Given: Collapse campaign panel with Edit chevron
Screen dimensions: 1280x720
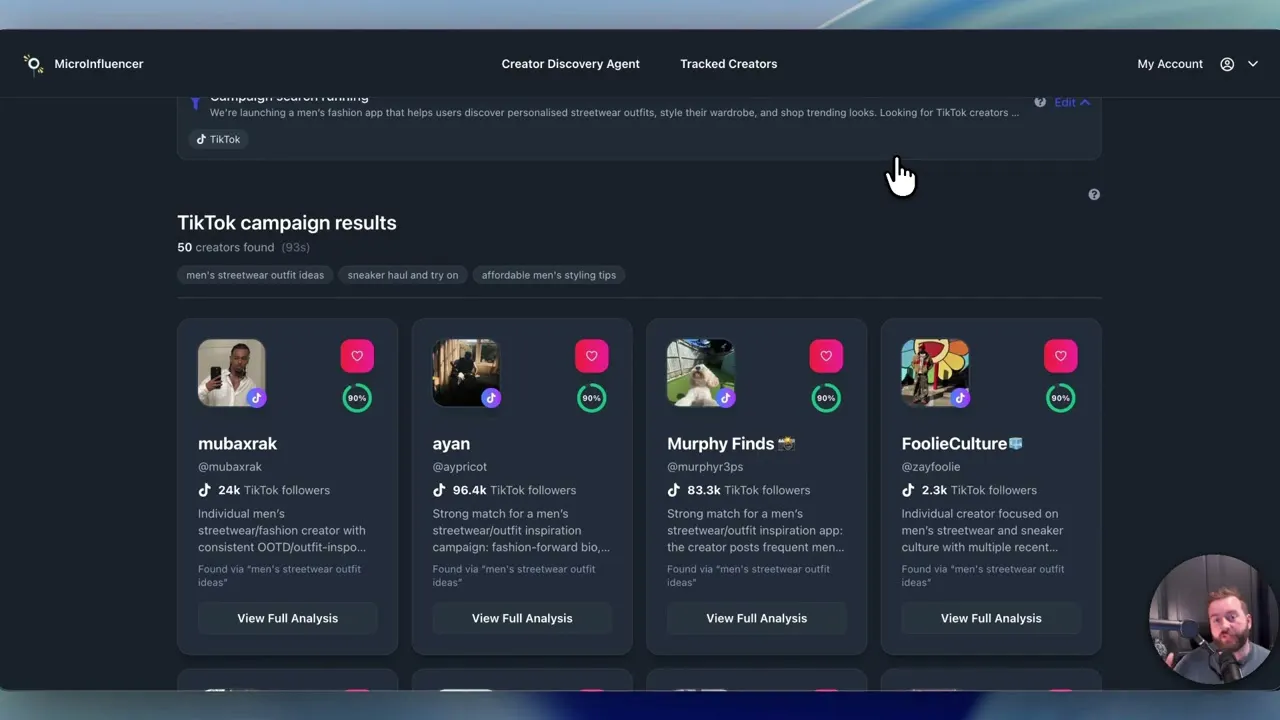Looking at the screenshot, I should coord(1085,102).
